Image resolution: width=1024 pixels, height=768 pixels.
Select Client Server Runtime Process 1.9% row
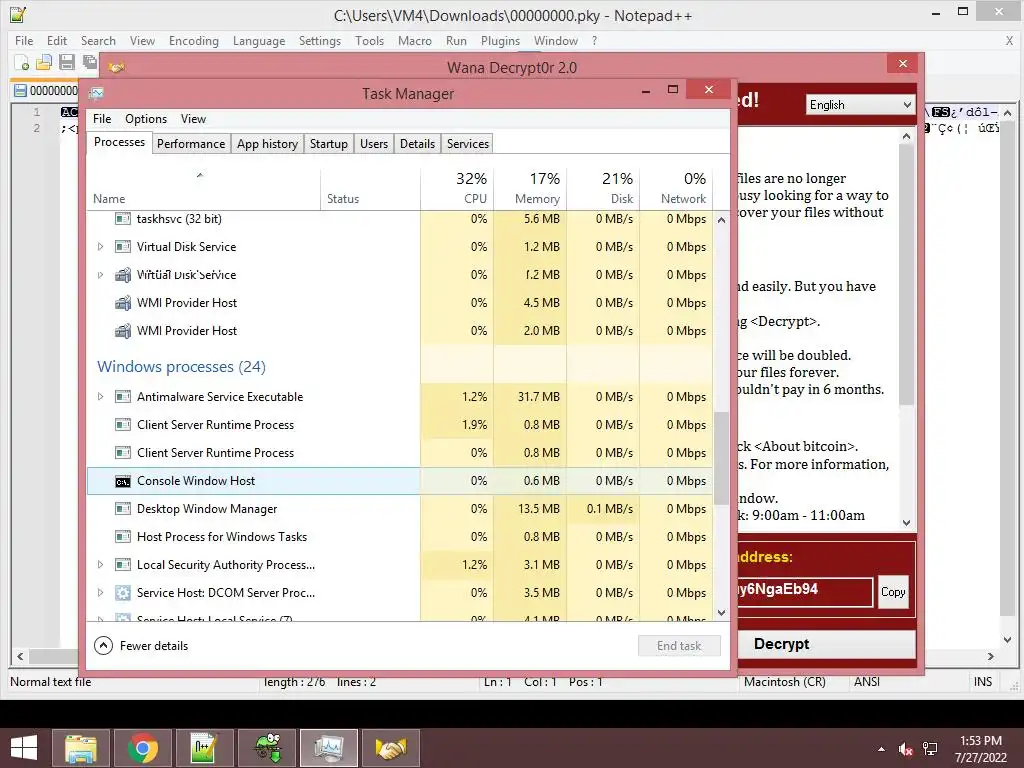pyautogui.click(x=400, y=425)
